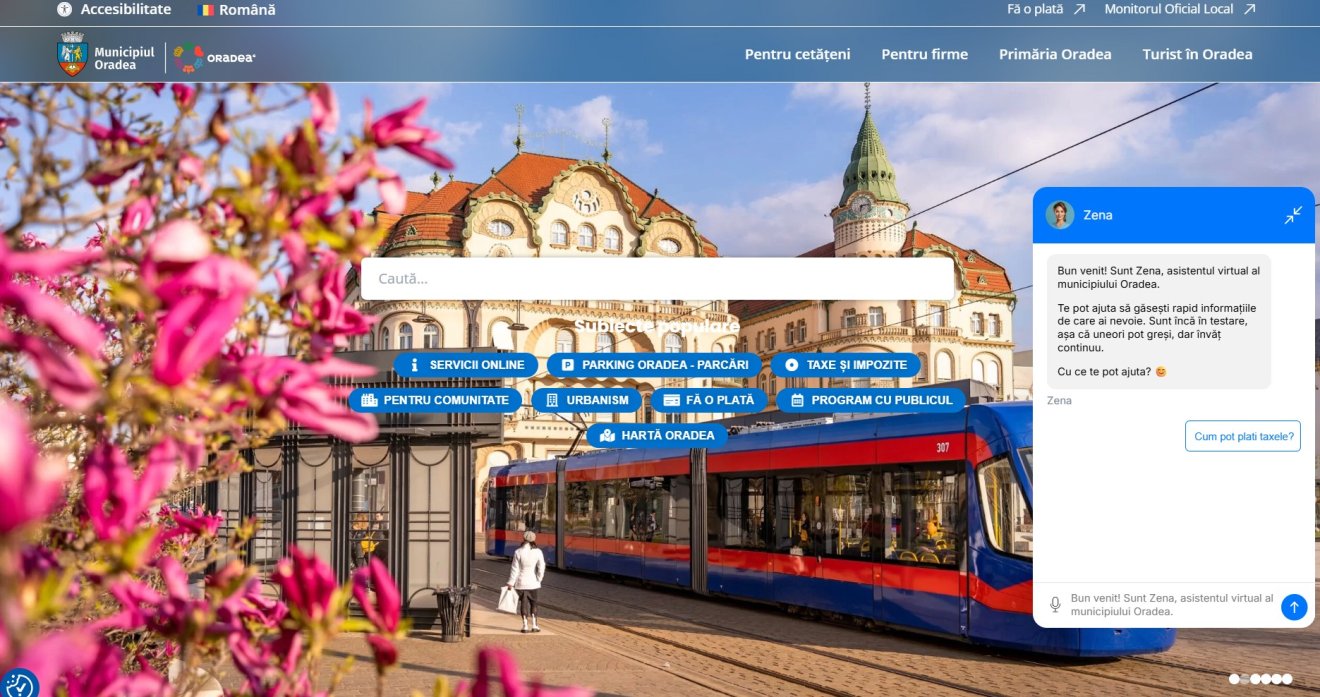Select the last carousel slide dot
Screen dimensions: 1320x697
[1287, 679]
